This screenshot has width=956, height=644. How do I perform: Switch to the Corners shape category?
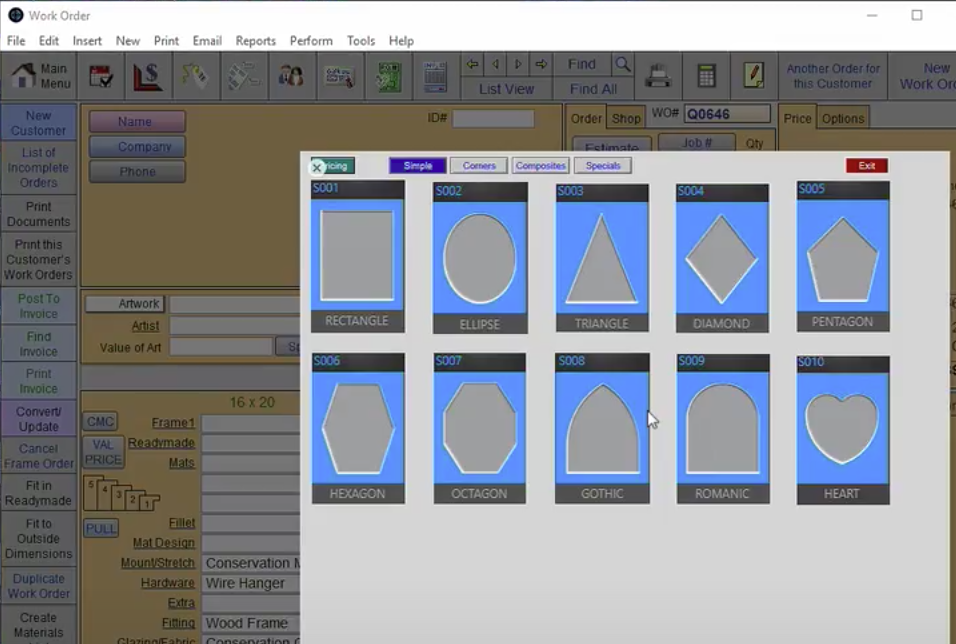coord(479,166)
